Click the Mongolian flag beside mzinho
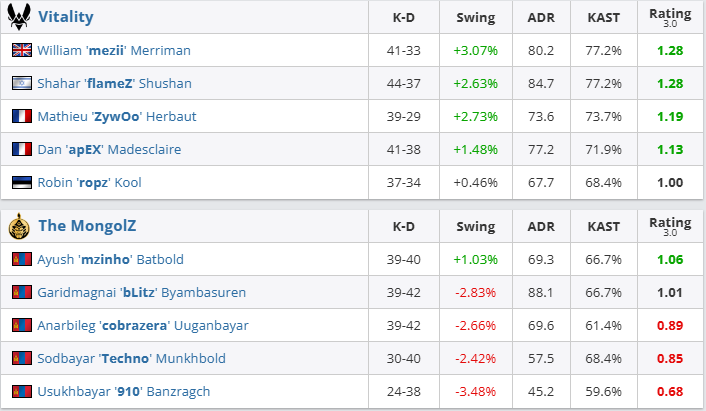706x411 pixels. pos(21,259)
